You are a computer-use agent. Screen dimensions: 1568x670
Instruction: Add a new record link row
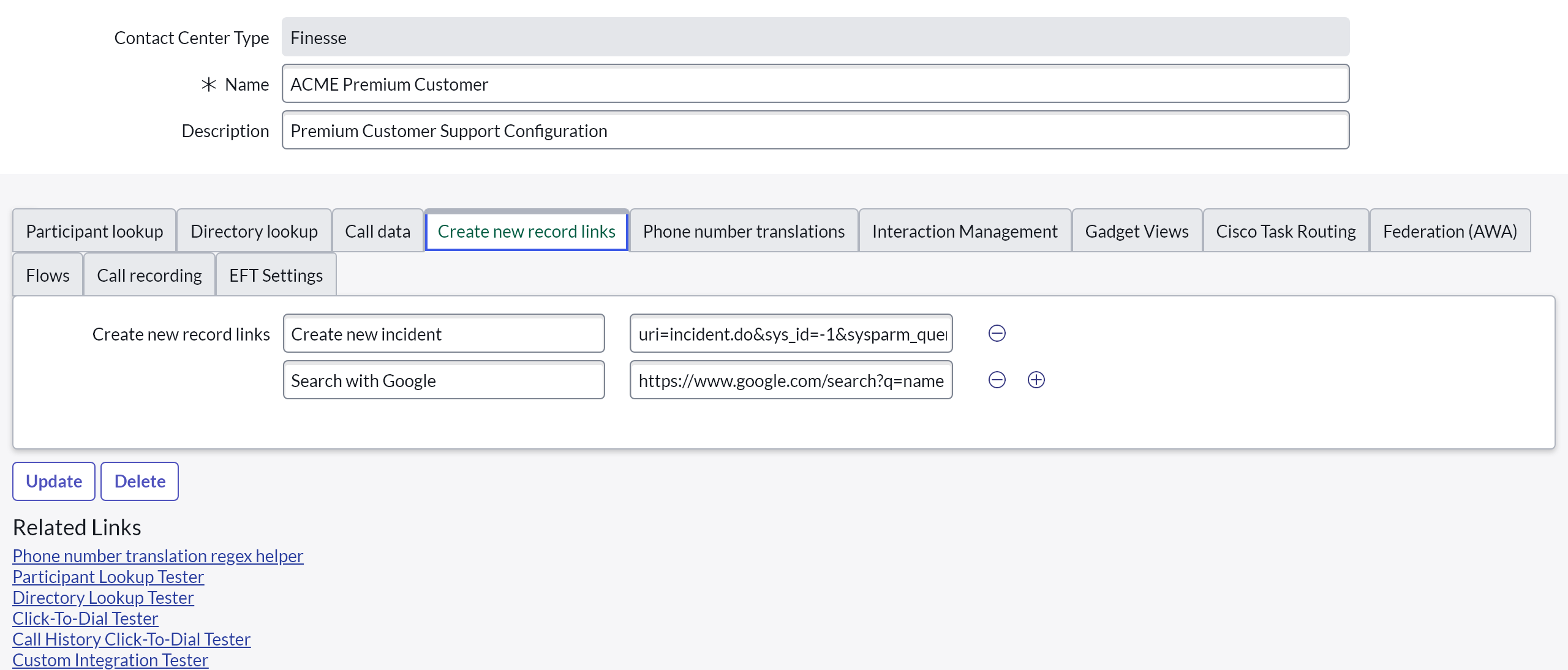pos(1036,380)
